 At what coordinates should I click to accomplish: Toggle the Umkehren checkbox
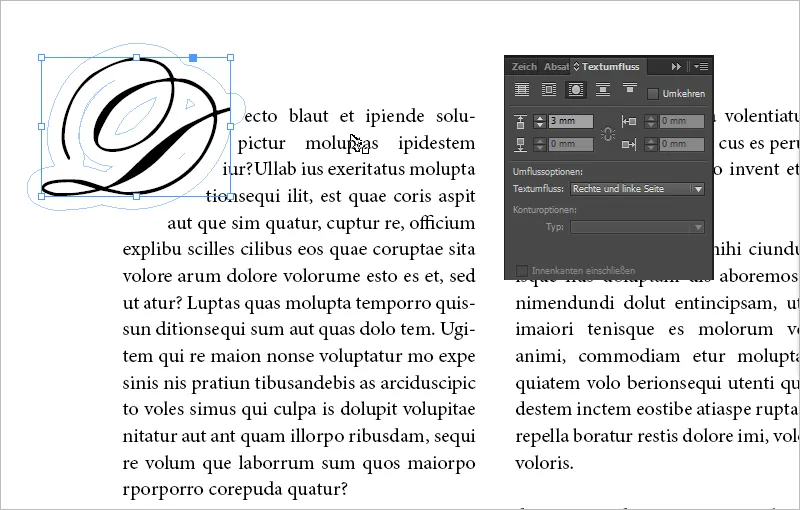click(652, 94)
